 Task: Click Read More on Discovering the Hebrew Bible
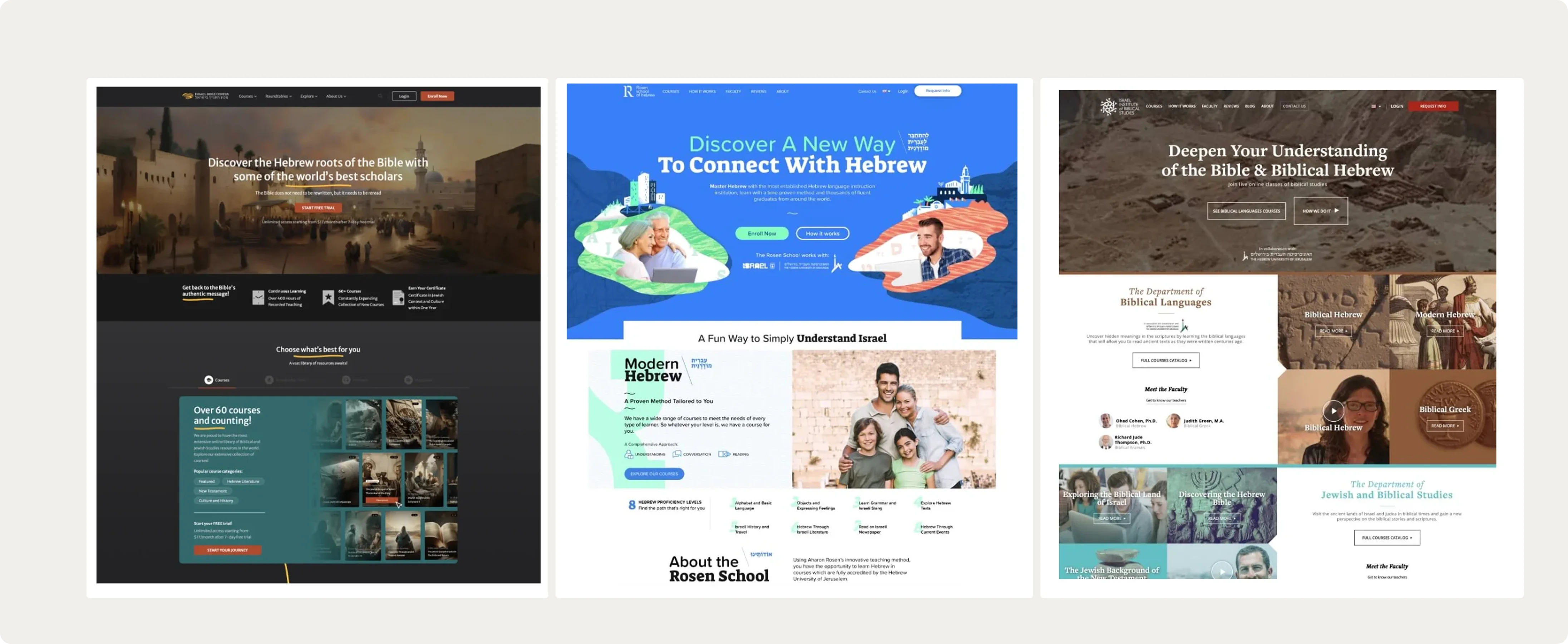pos(1221,519)
